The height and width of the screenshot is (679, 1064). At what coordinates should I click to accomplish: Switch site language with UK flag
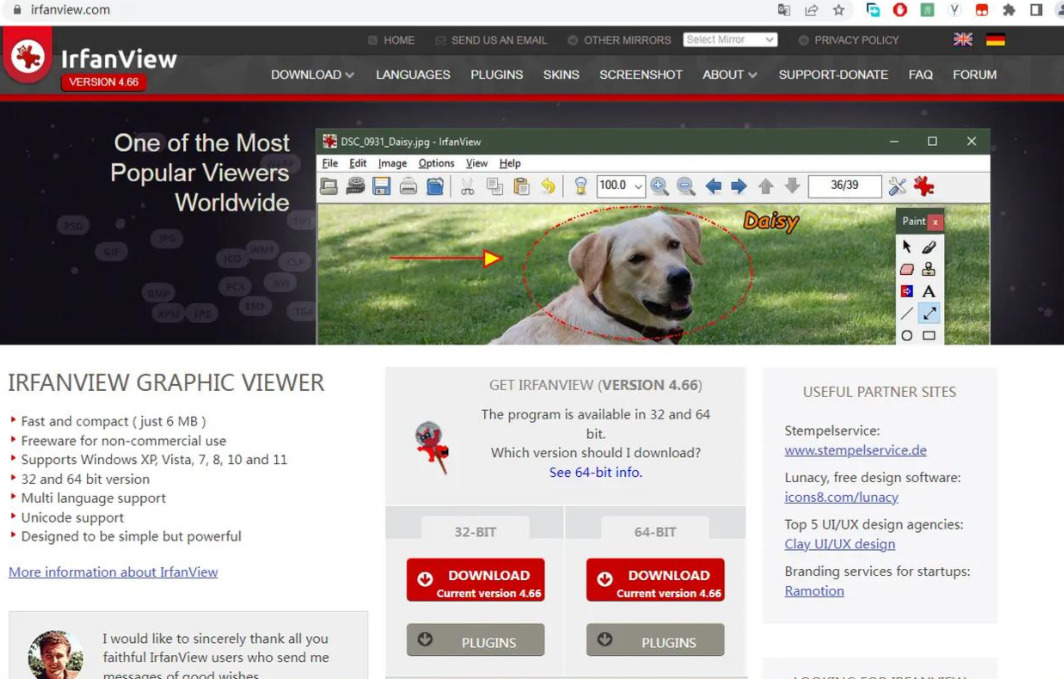coord(962,39)
